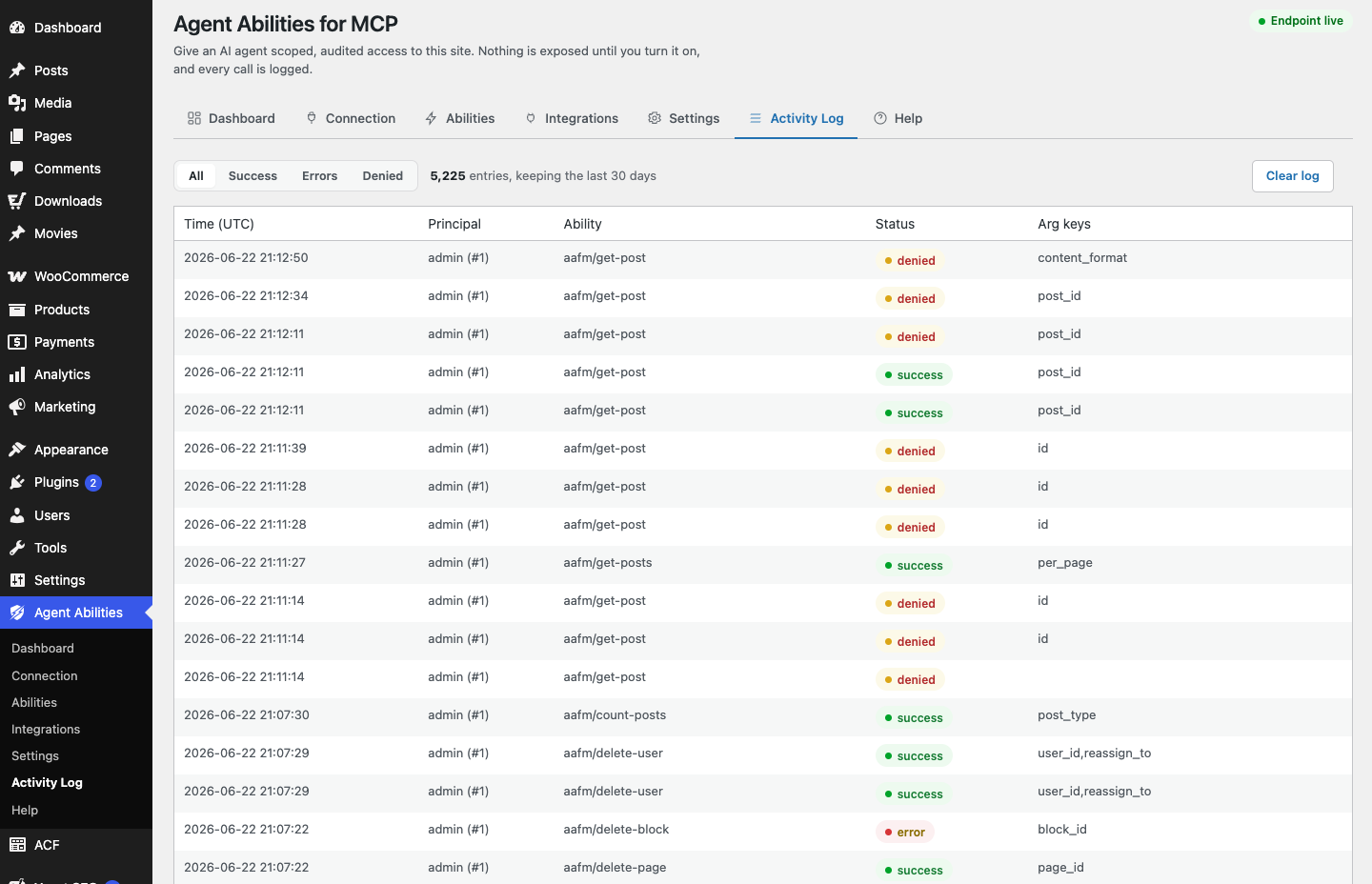This screenshot has width=1372, height=884.
Task: Click the Analytics bar chart icon
Action: (17, 374)
